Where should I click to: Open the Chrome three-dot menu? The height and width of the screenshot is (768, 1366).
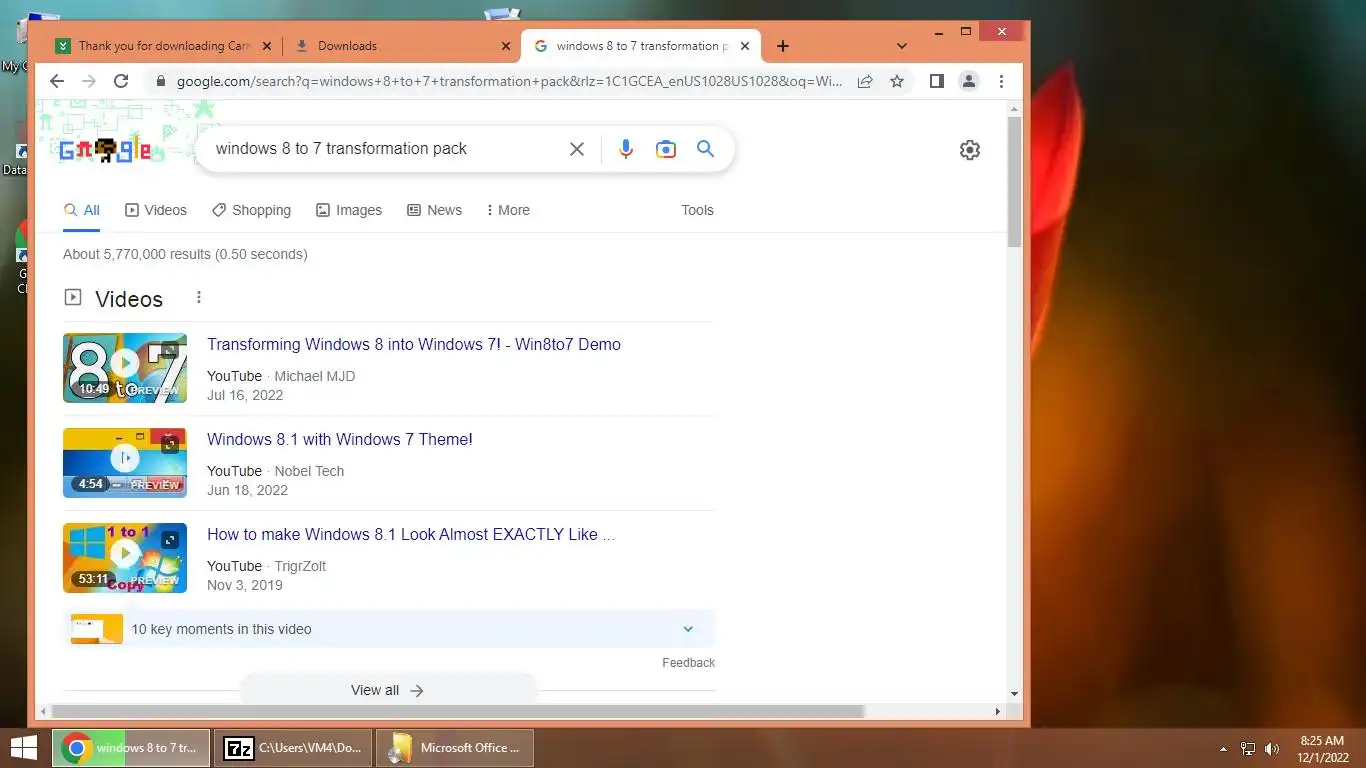coord(1001,81)
